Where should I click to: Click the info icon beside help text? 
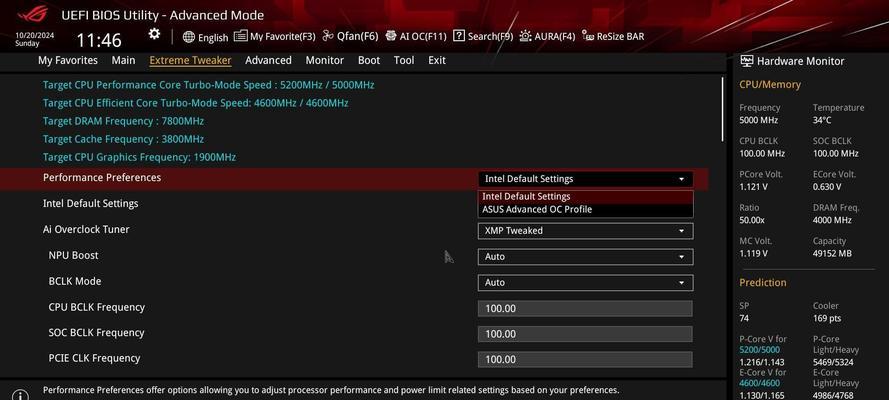[x=20, y=394]
